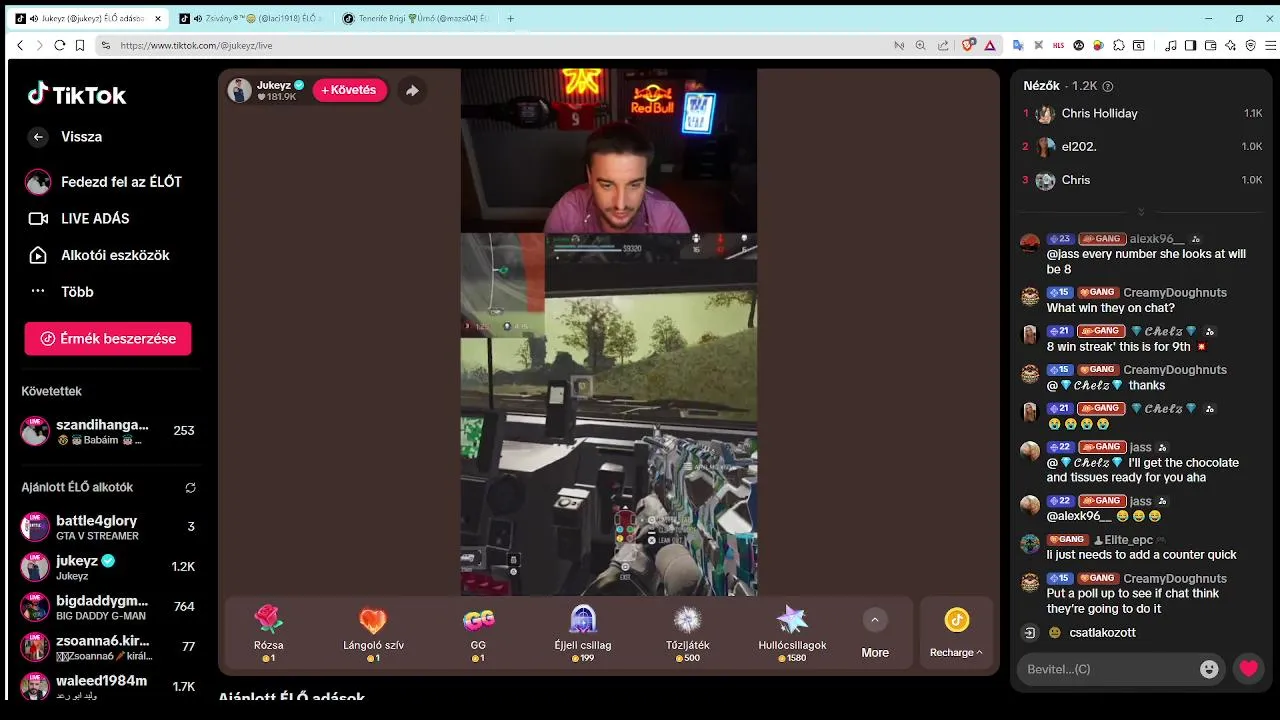Viewport: 1280px width, 720px height.
Task: Open Brave Rewards triangle icon
Action: (990, 45)
